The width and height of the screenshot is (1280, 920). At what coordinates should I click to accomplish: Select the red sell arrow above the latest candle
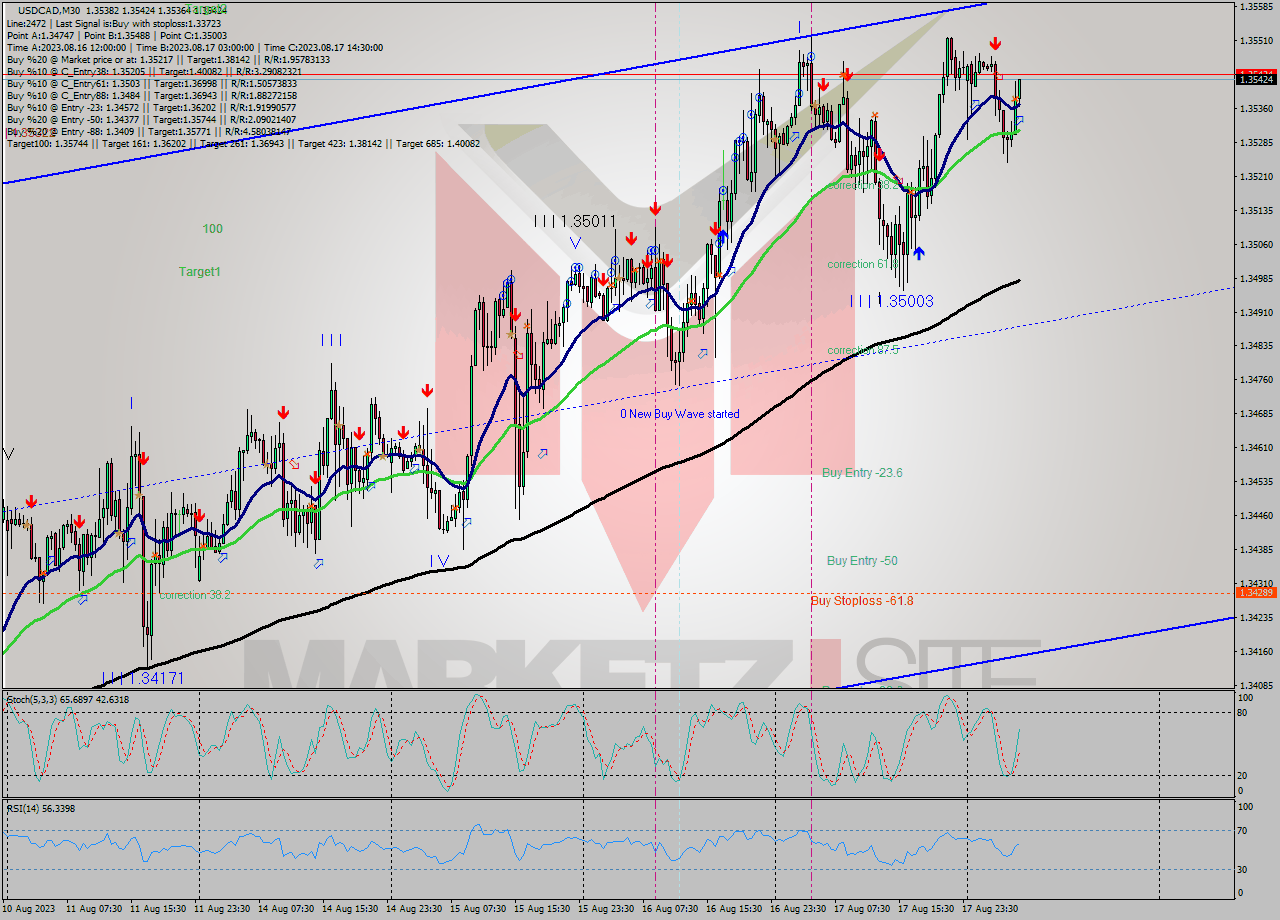point(995,43)
